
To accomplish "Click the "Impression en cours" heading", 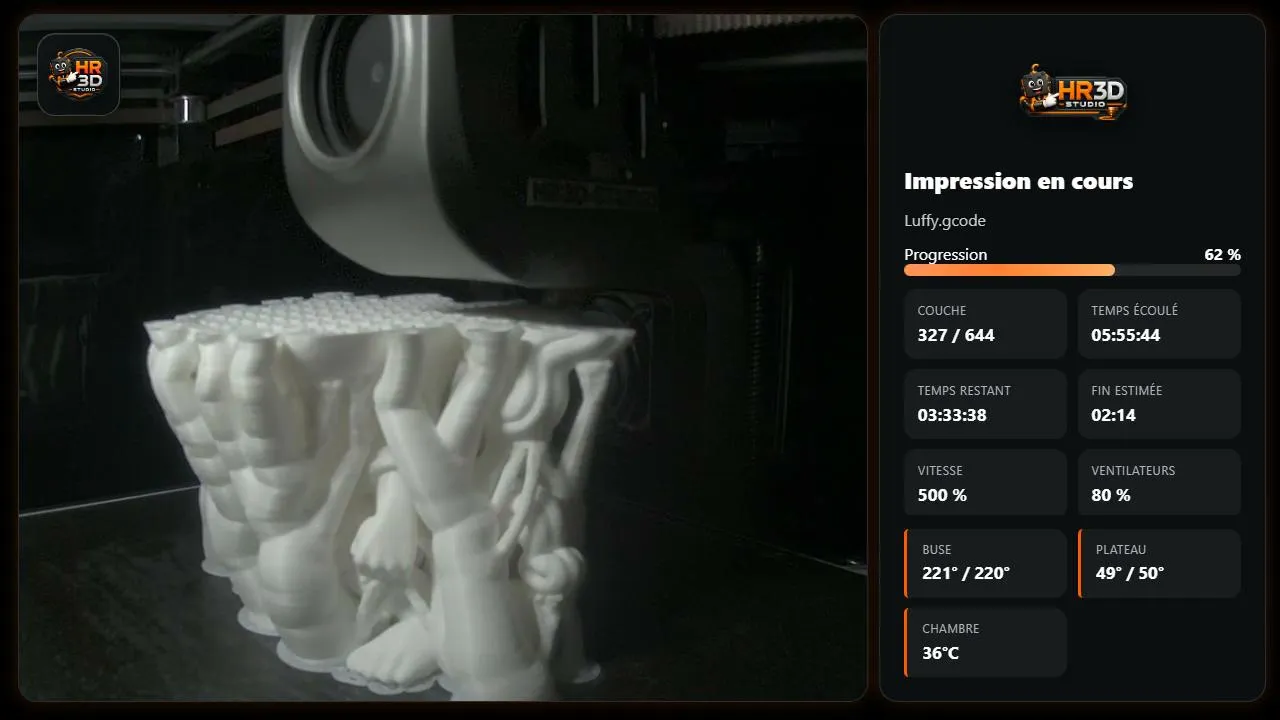I will (1018, 181).
